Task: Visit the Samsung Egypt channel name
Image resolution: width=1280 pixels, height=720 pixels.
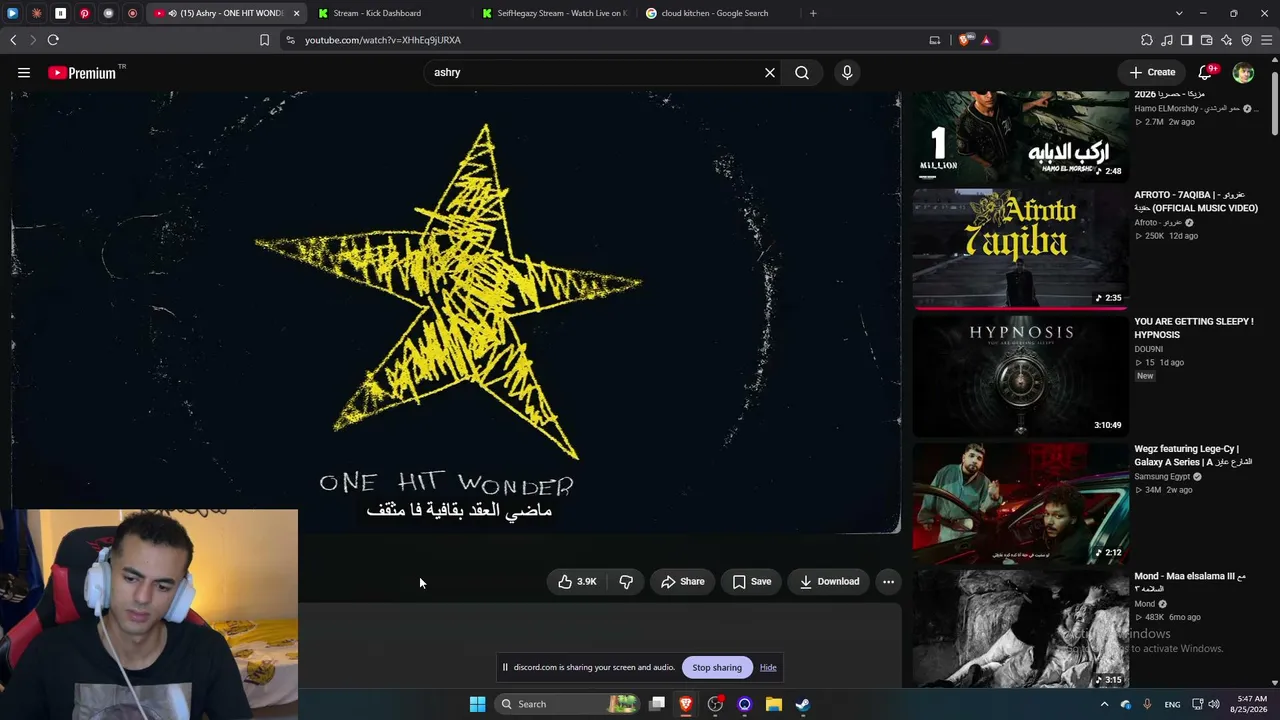Action: pyautogui.click(x=1162, y=477)
